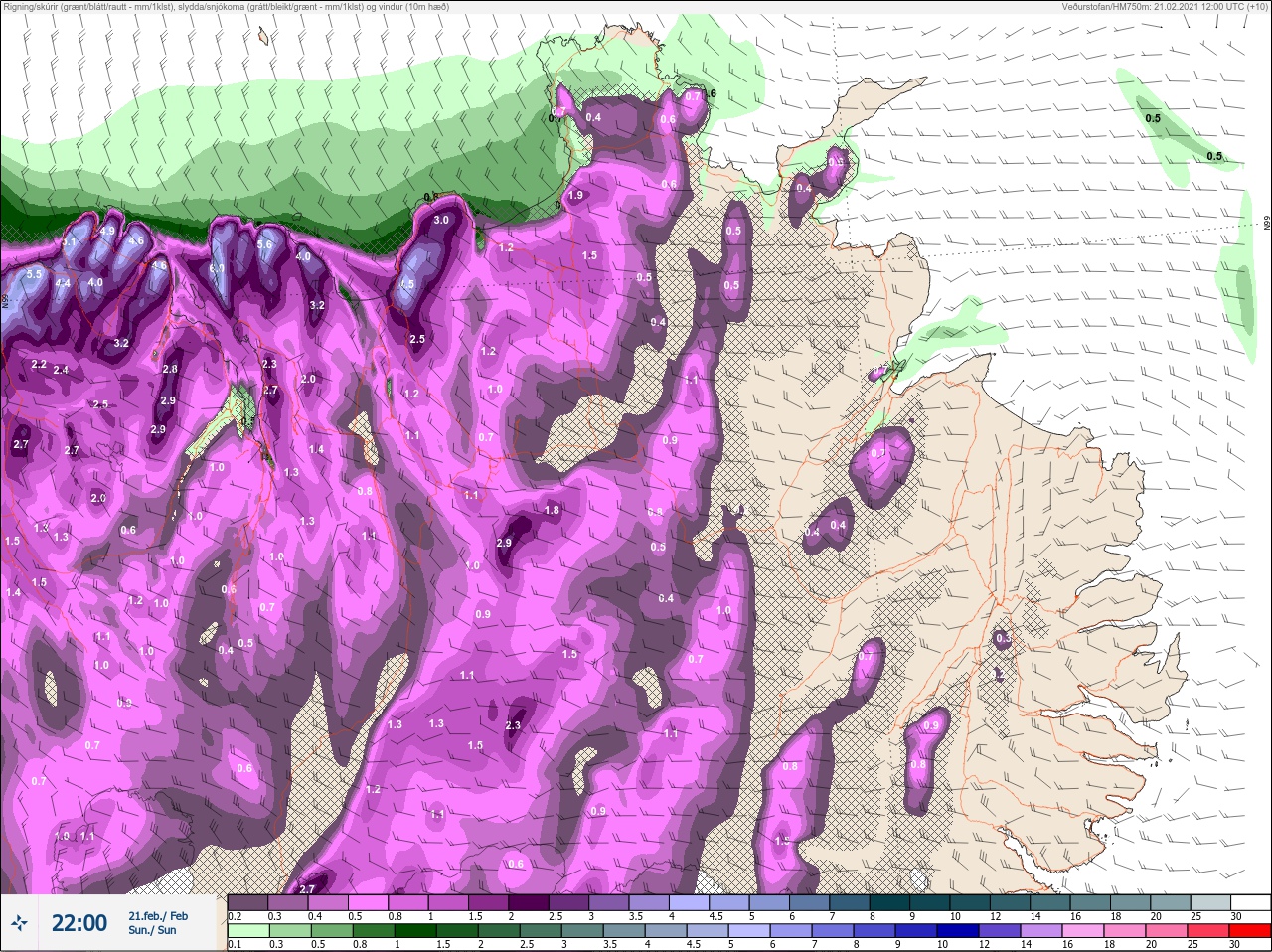The height and width of the screenshot is (952, 1272).
Task: Click the 4.4 precipitation value on the map
Action: click(x=63, y=283)
